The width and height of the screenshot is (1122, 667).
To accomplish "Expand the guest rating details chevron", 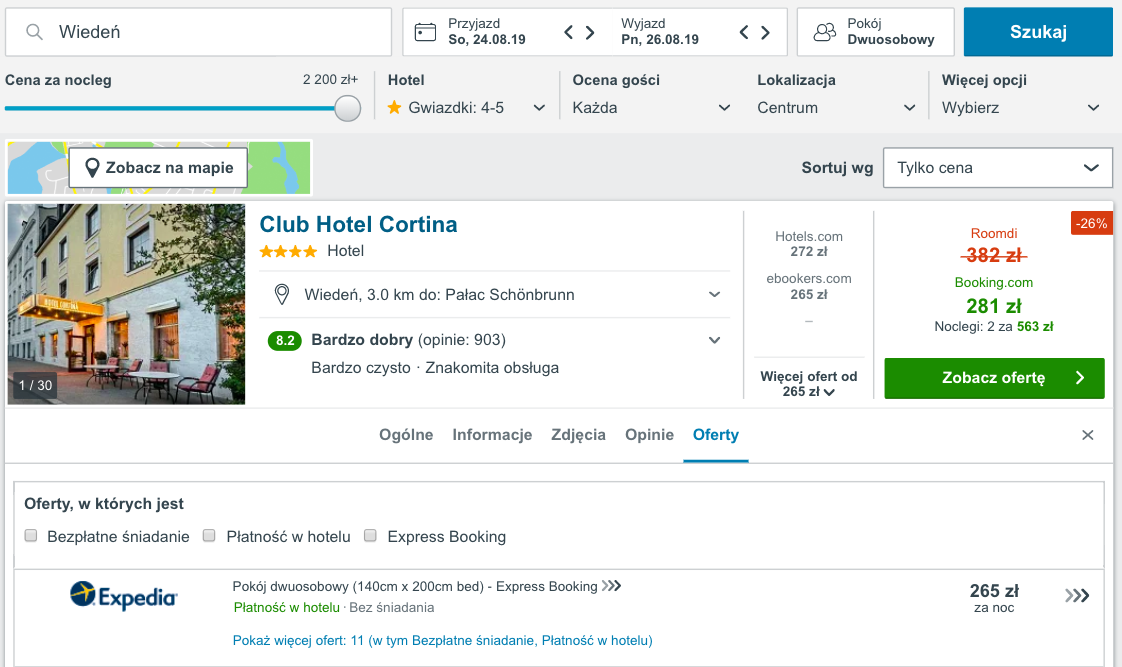I will pos(714,341).
